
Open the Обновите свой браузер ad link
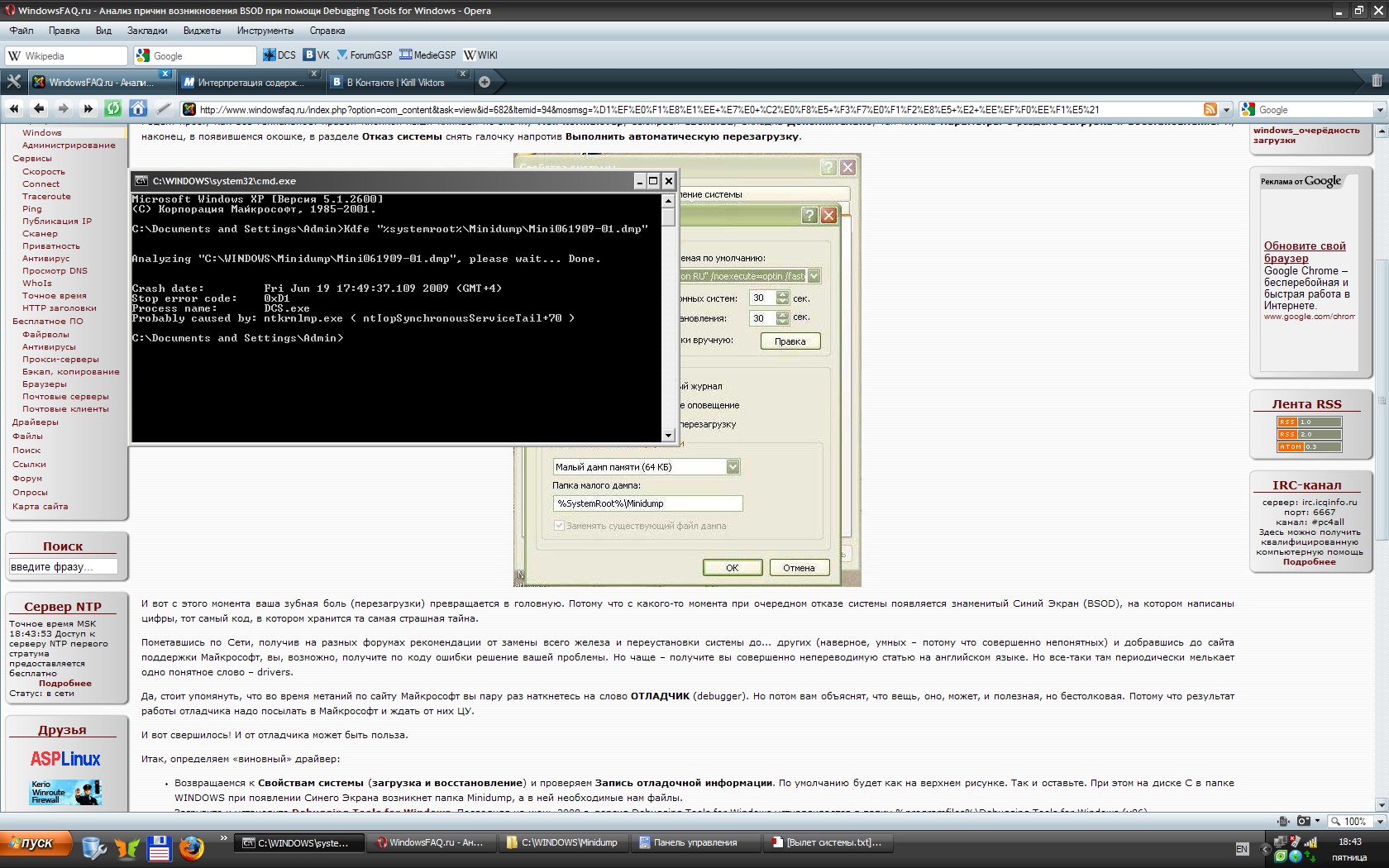[x=1305, y=252]
